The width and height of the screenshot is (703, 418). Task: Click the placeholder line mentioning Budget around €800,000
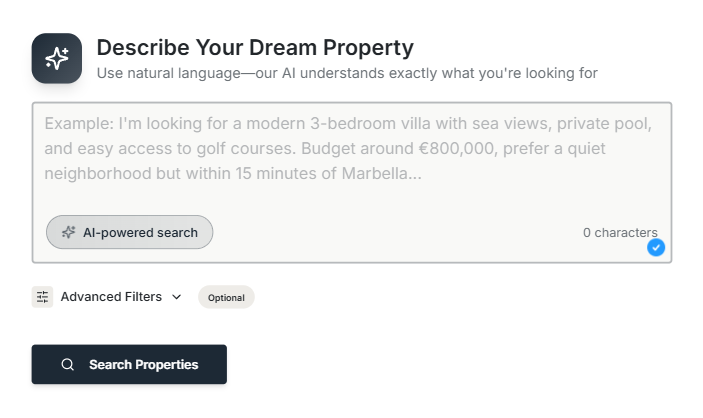coord(324,149)
